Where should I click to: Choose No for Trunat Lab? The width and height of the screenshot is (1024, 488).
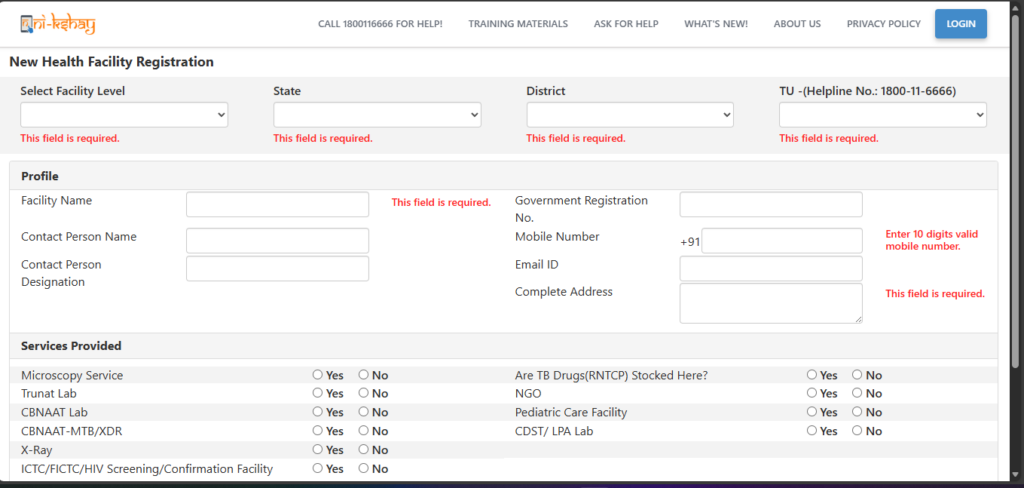[x=364, y=394]
